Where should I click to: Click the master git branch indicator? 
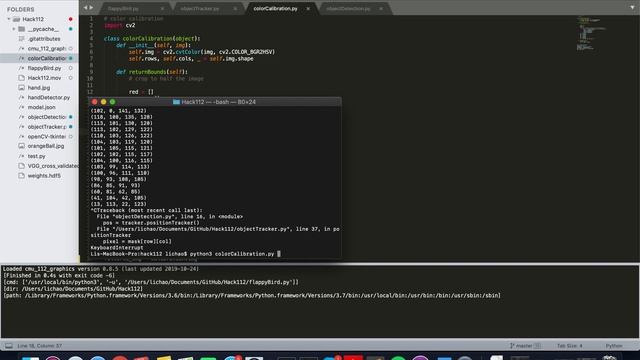point(524,346)
